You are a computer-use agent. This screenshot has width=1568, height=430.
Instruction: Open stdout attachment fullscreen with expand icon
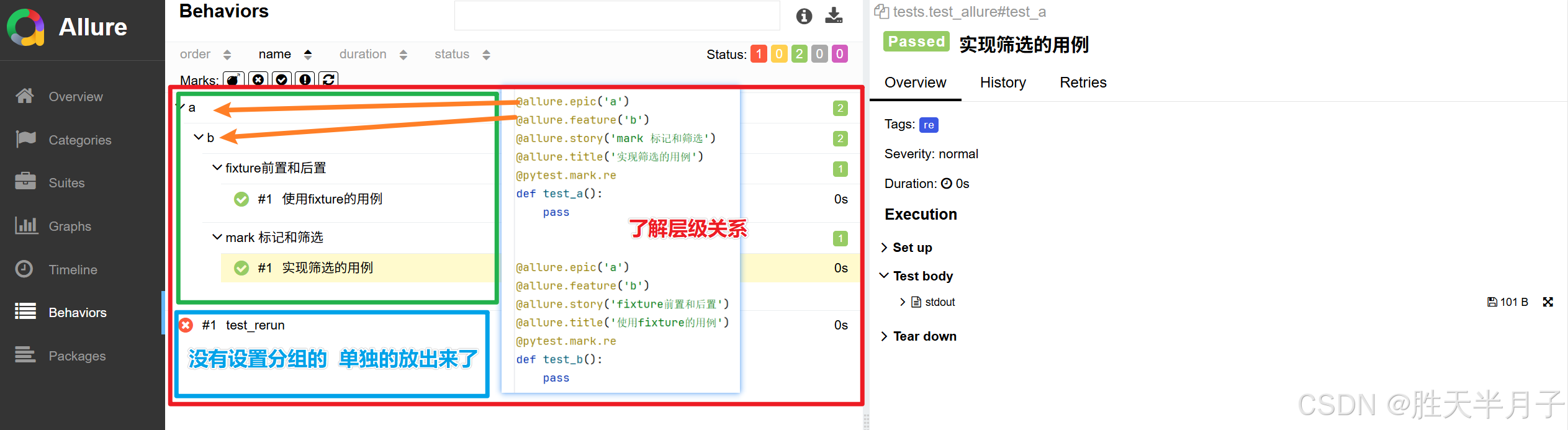(1548, 302)
